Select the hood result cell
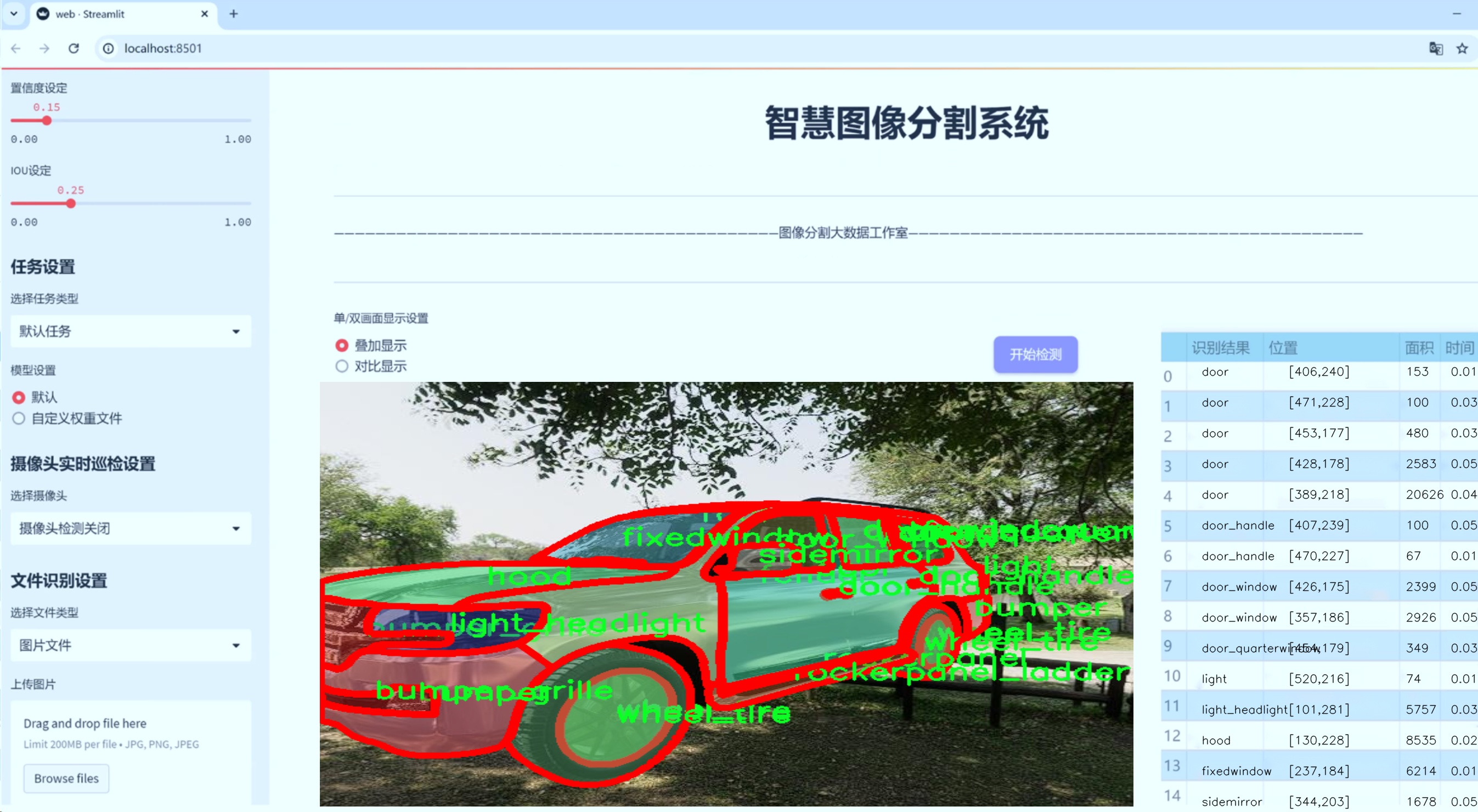This screenshot has height=812, width=1478. coord(1216,740)
